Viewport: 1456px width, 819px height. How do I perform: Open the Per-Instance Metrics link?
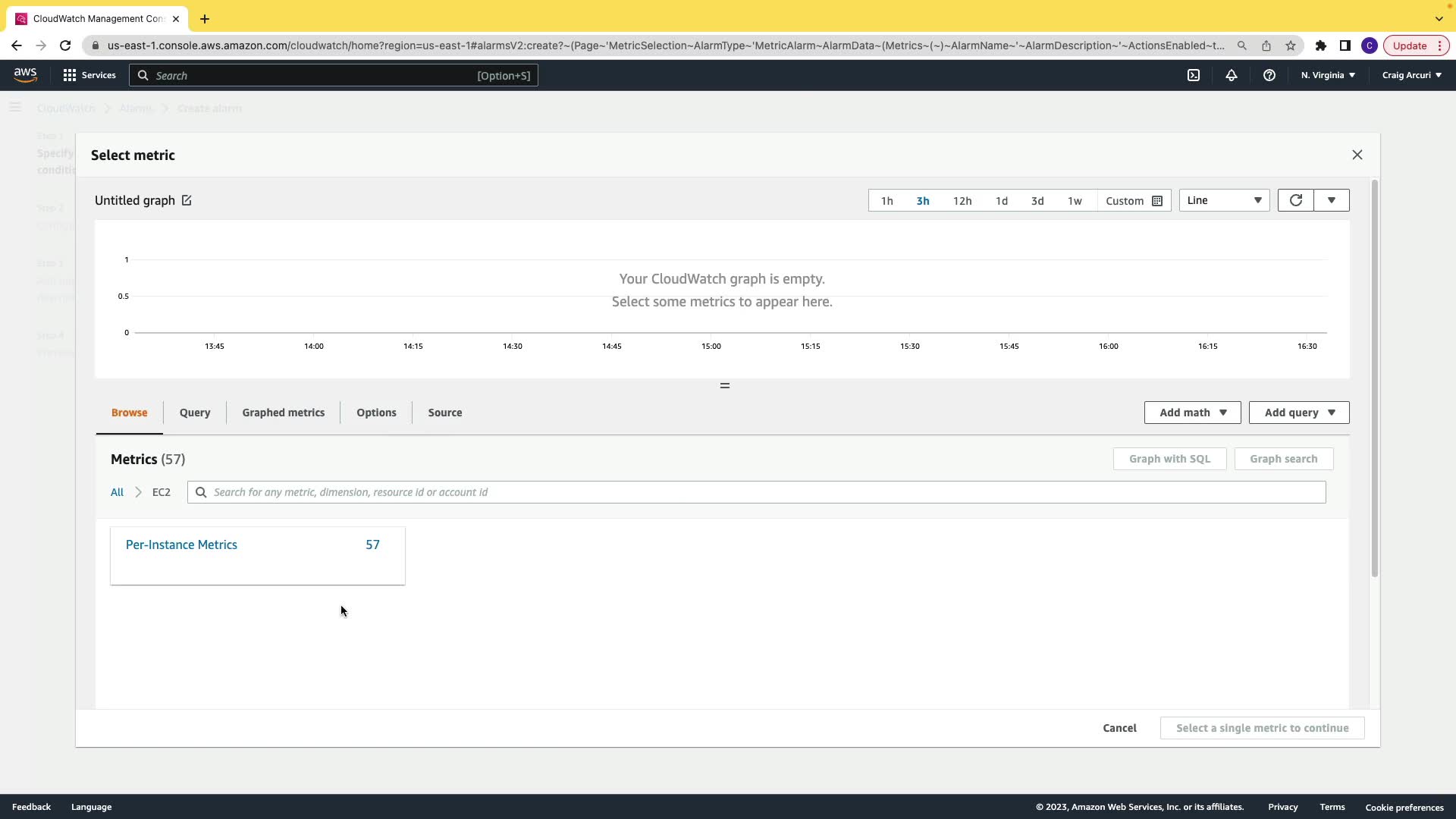tap(181, 544)
